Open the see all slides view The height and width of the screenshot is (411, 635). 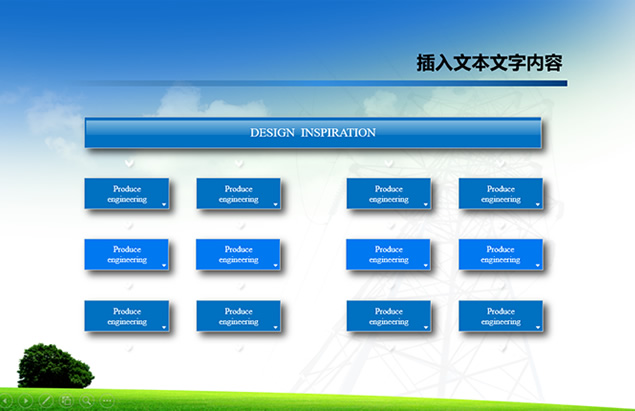click(66, 401)
